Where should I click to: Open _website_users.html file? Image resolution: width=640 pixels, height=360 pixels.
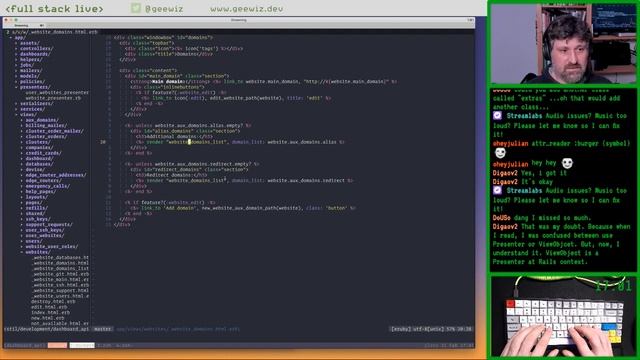[x=60, y=296]
